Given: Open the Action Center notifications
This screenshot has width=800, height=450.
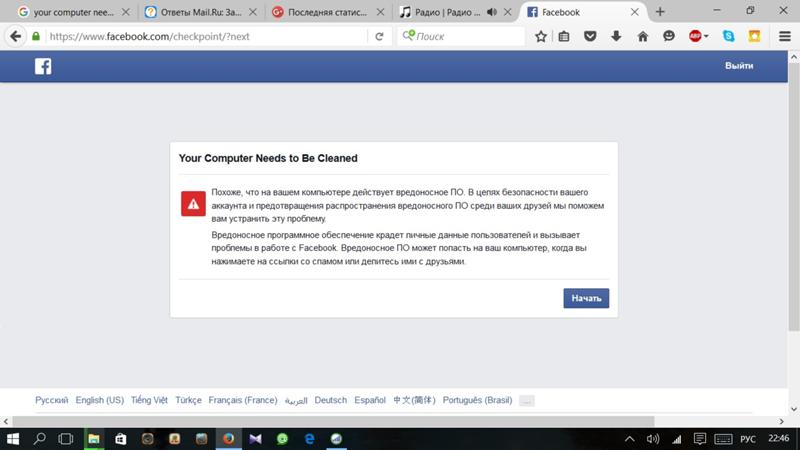Looking at the screenshot, I should tap(700, 439).
